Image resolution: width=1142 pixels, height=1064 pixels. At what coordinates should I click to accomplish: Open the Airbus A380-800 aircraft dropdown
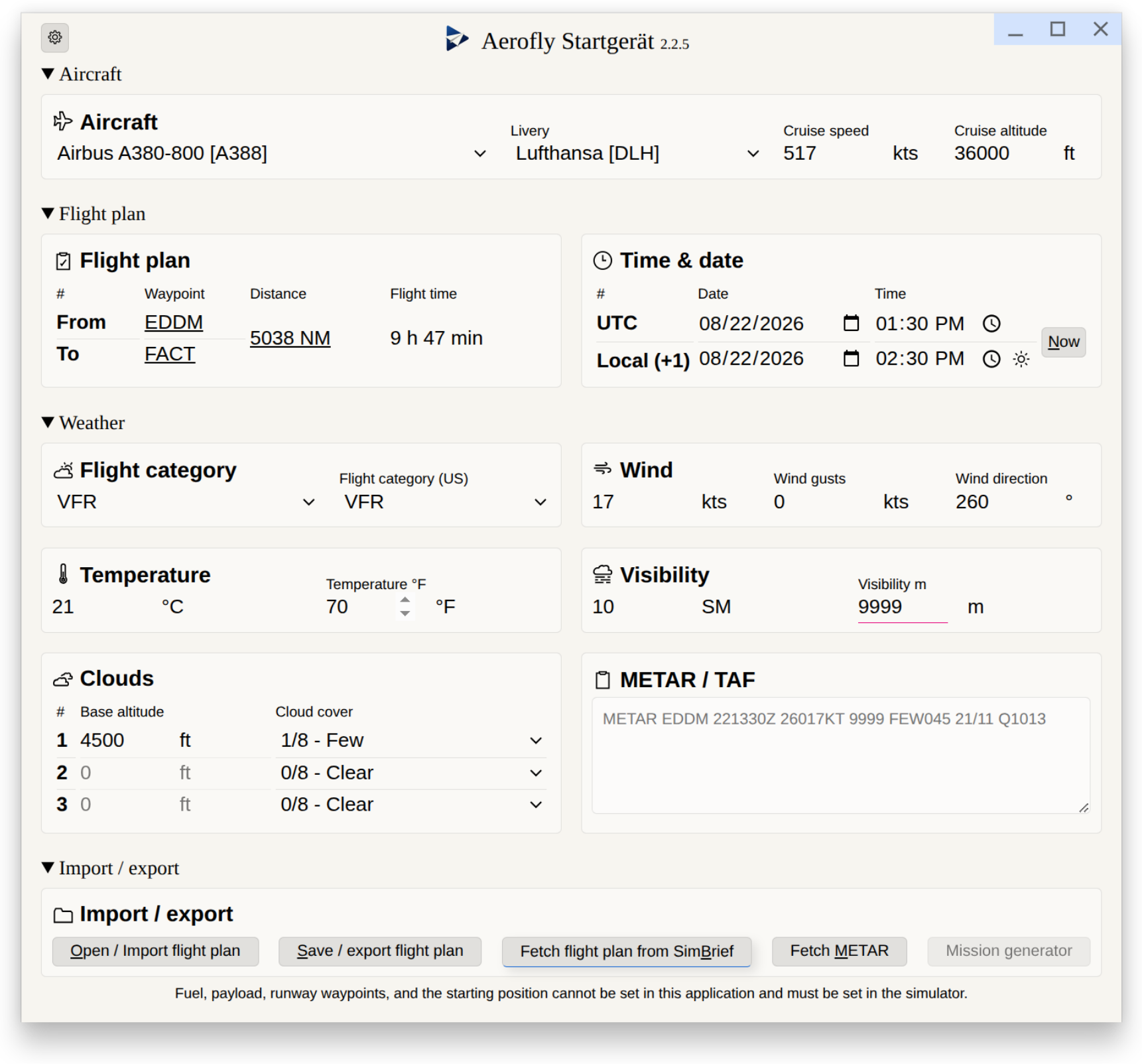[x=272, y=153]
